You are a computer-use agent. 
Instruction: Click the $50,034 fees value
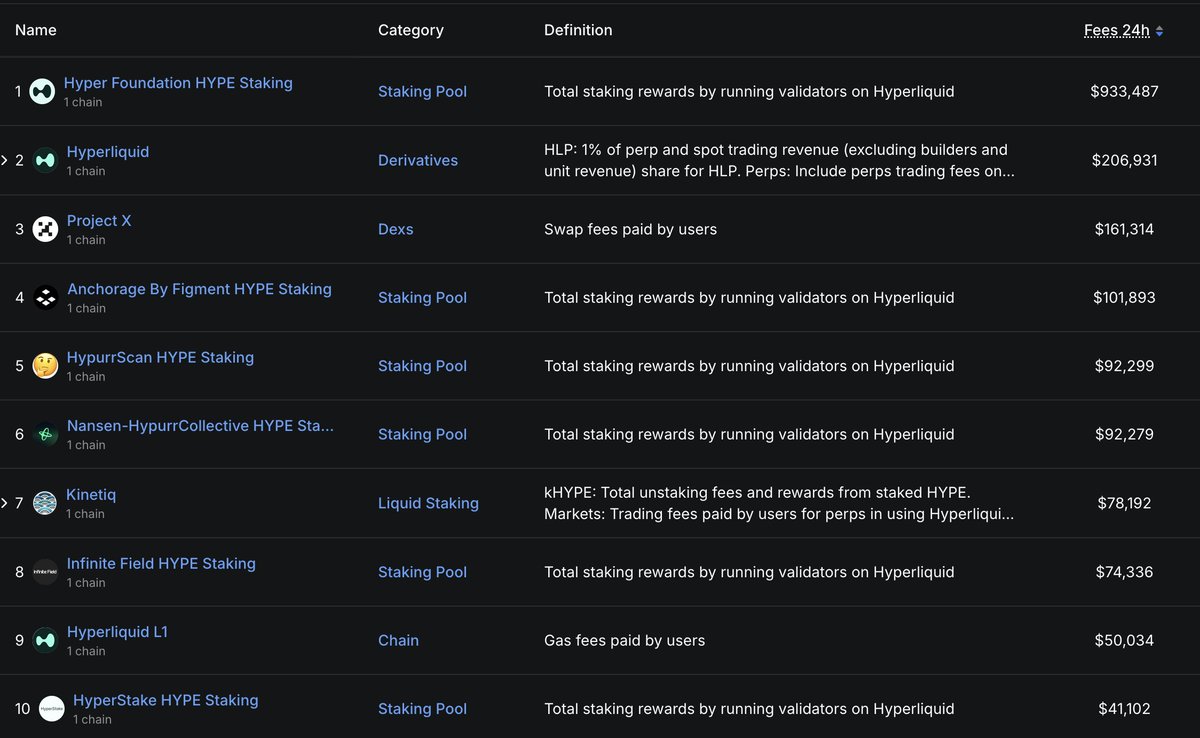click(1124, 640)
